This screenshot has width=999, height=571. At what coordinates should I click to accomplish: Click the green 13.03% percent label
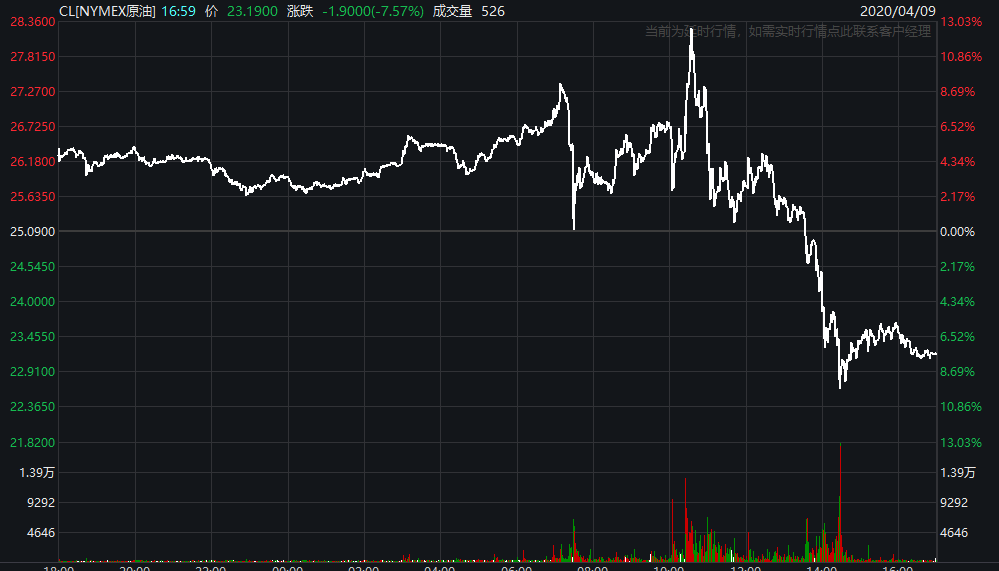pyautogui.click(x=961, y=443)
